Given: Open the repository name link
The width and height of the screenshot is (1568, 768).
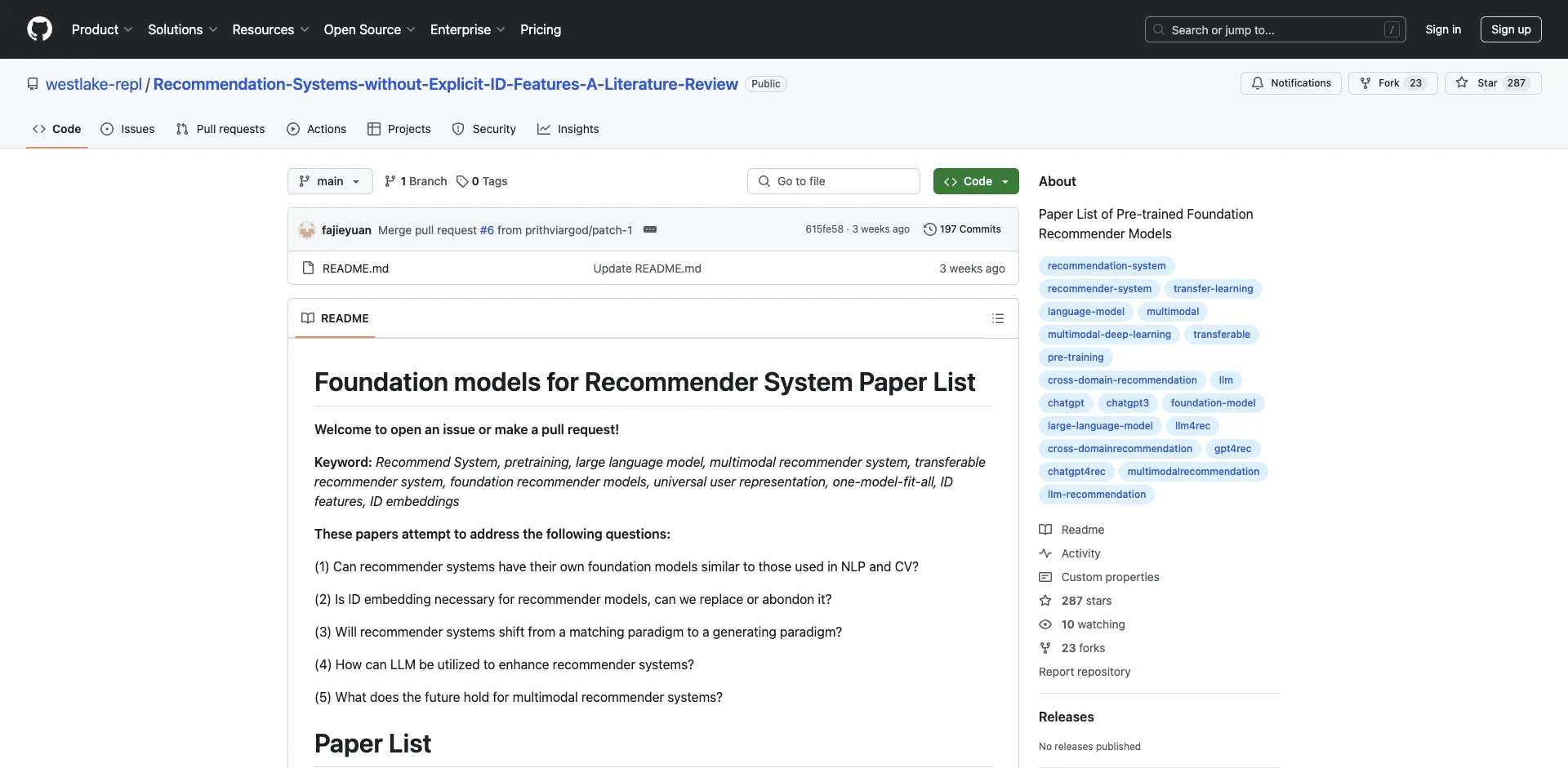Looking at the screenshot, I should (x=446, y=84).
